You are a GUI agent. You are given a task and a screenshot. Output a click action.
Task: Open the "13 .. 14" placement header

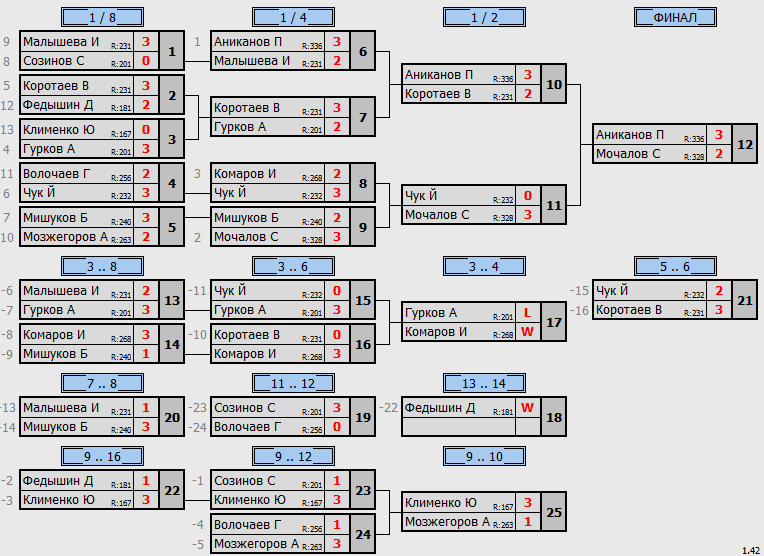(484, 383)
